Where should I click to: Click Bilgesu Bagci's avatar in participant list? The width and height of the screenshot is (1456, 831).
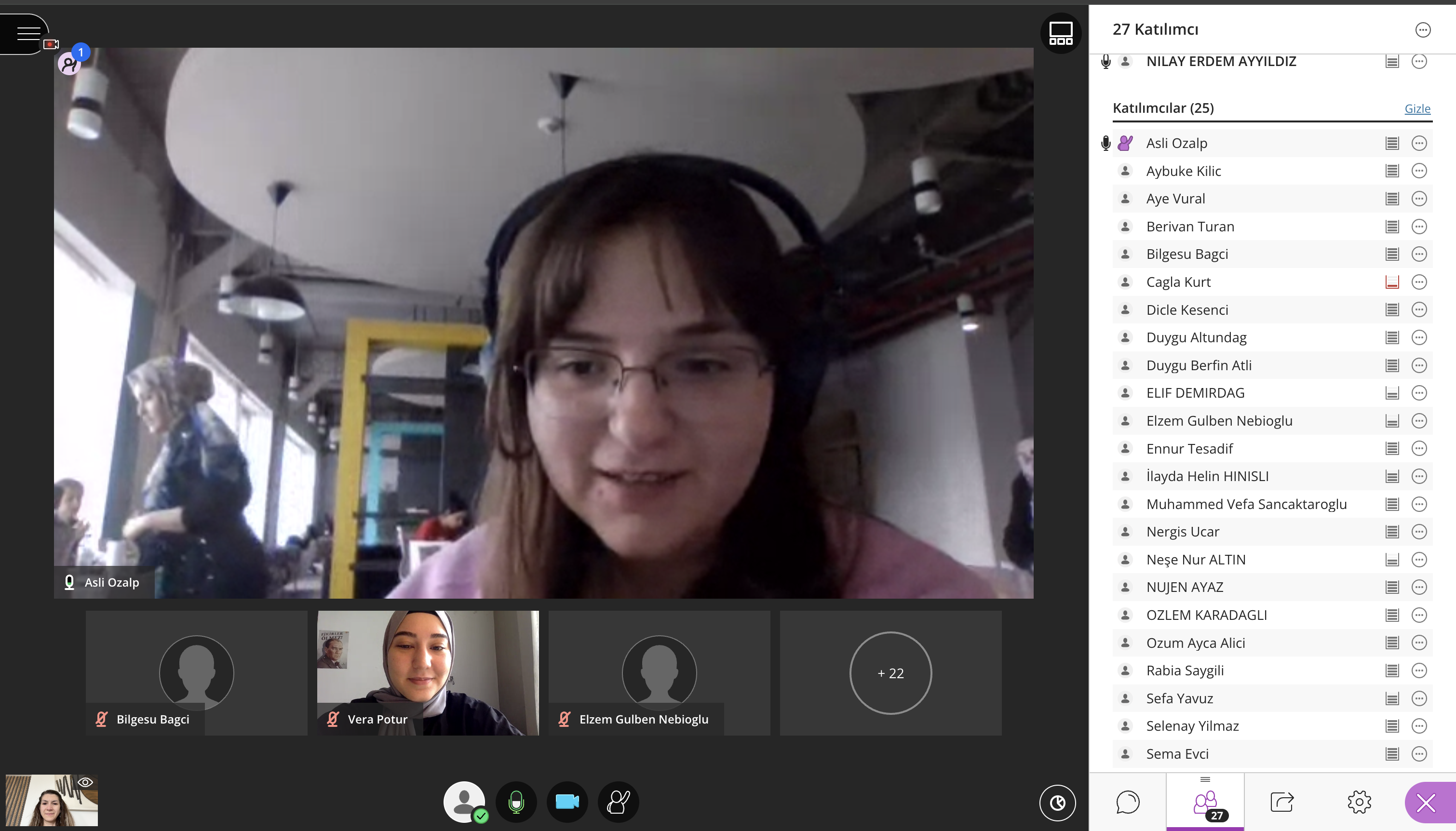coord(1125,254)
